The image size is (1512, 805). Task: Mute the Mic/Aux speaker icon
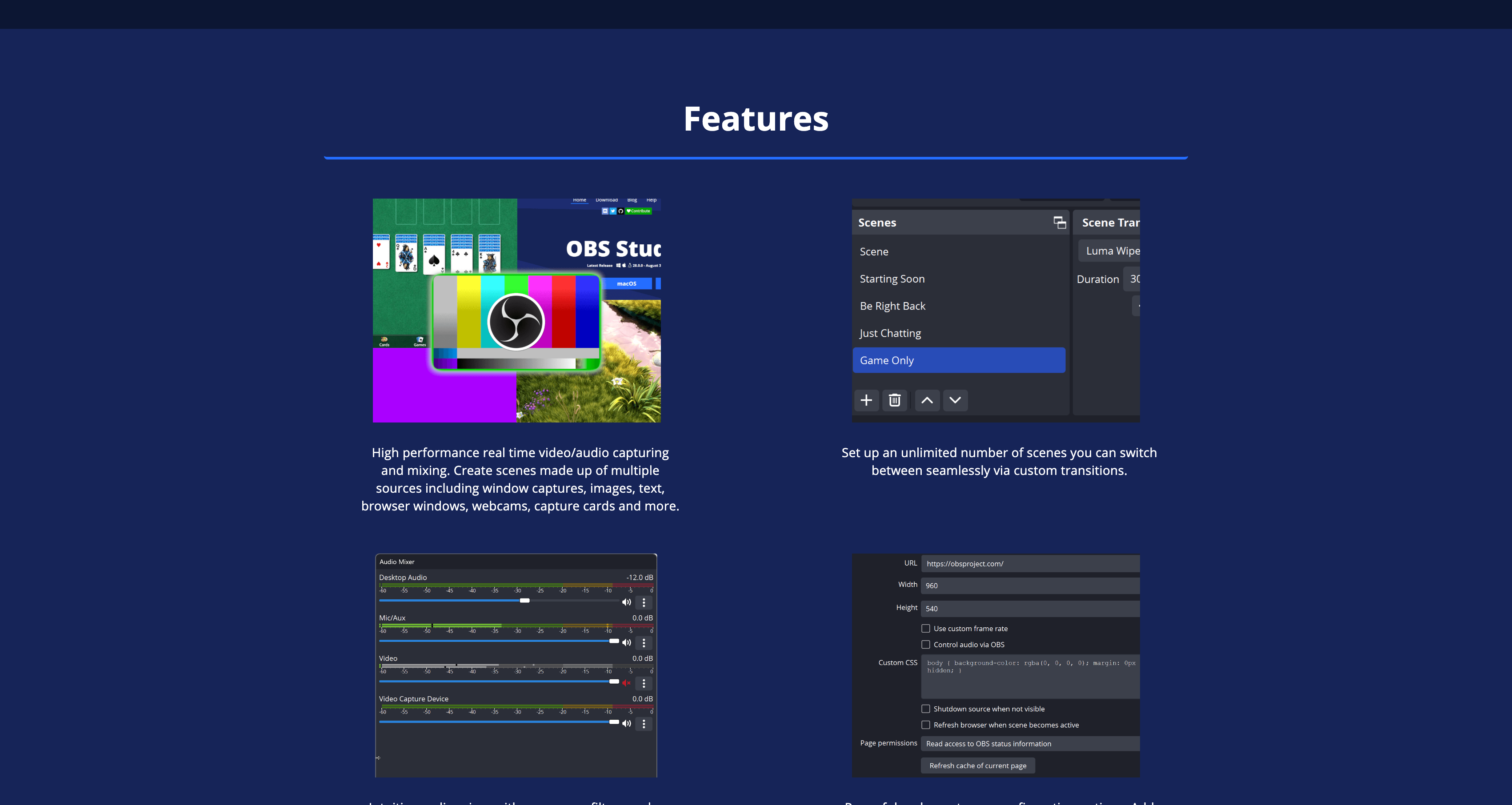pos(627,642)
